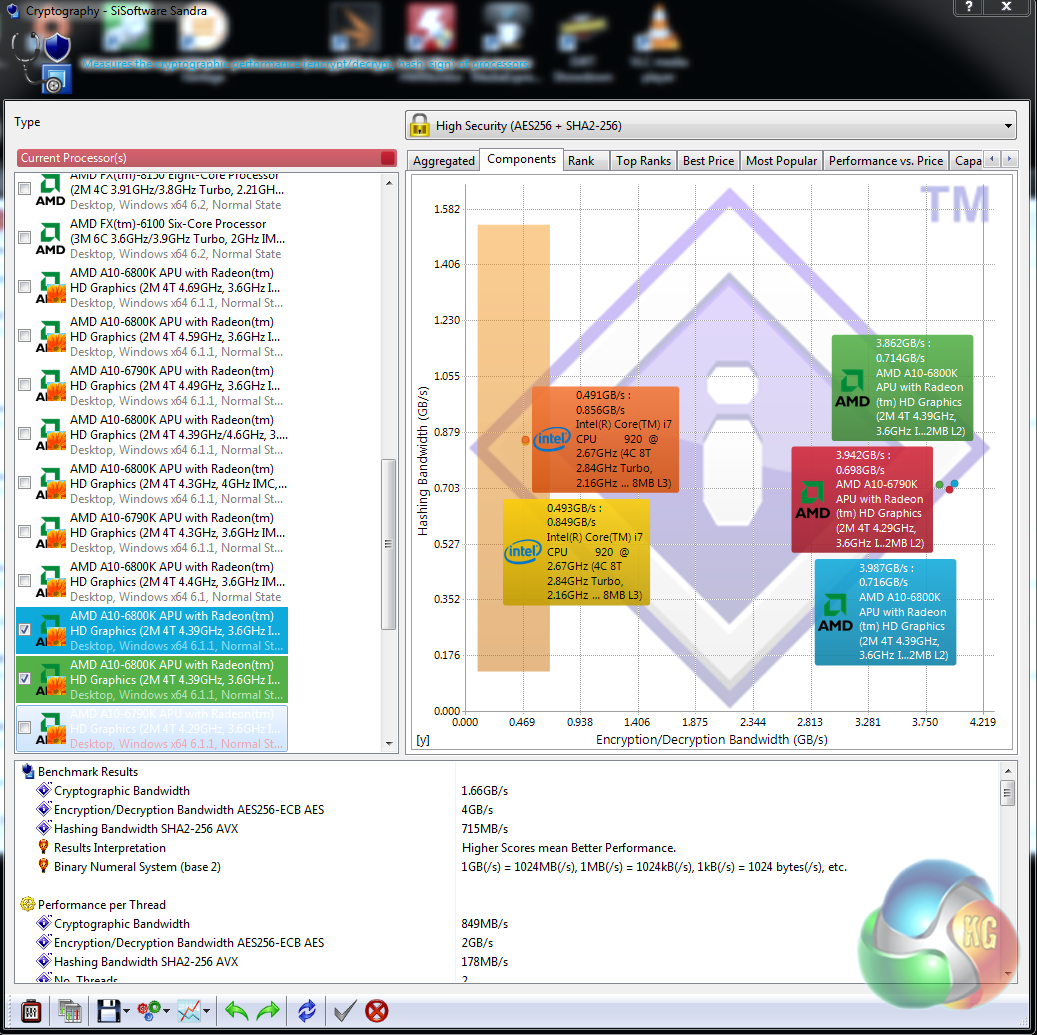Screen dimensions: 1037x1035
Task: Open the dropdown arrow beside the save icon
Action: click(x=126, y=1011)
